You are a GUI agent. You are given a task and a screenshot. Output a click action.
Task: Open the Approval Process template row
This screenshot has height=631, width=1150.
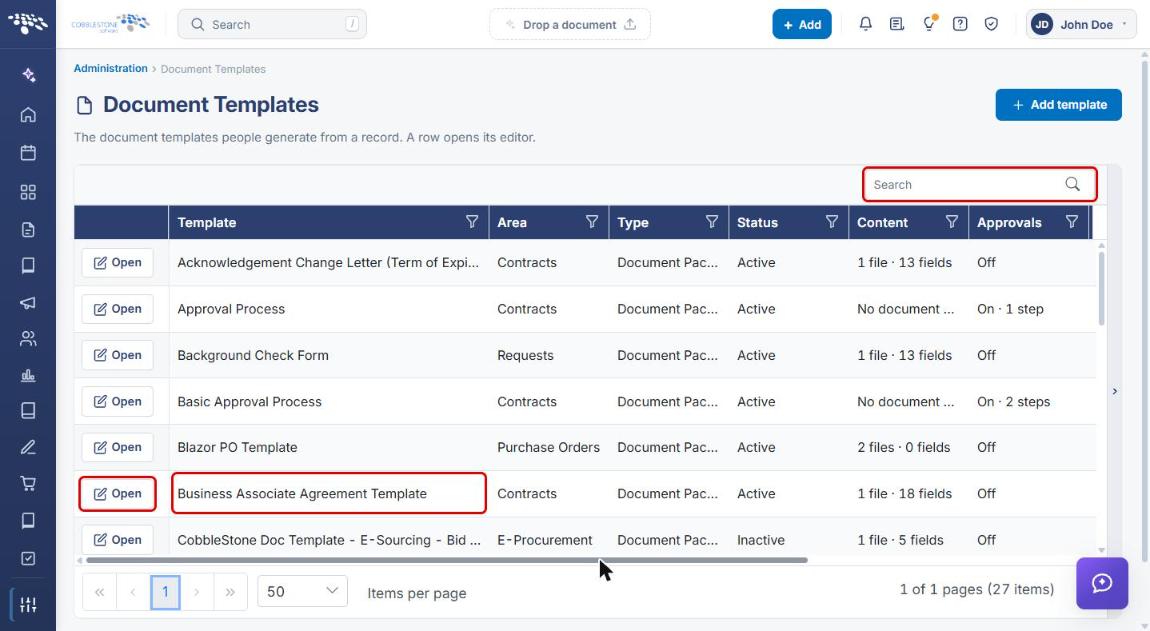point(117,309)
